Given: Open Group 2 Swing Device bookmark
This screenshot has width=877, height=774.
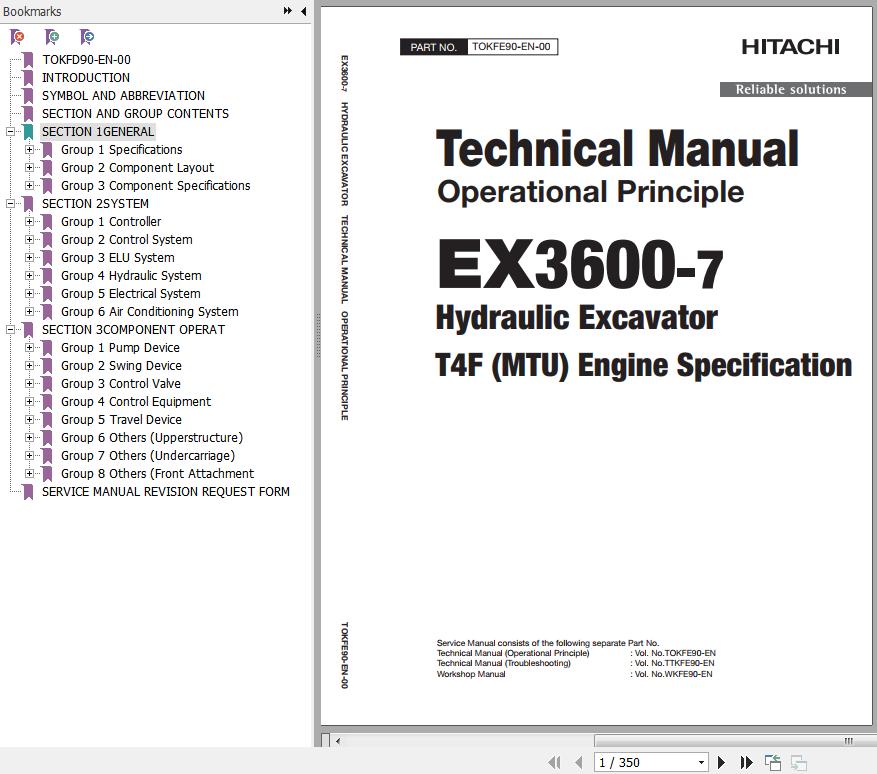Looking at the screenshot, I should (121, 366).
